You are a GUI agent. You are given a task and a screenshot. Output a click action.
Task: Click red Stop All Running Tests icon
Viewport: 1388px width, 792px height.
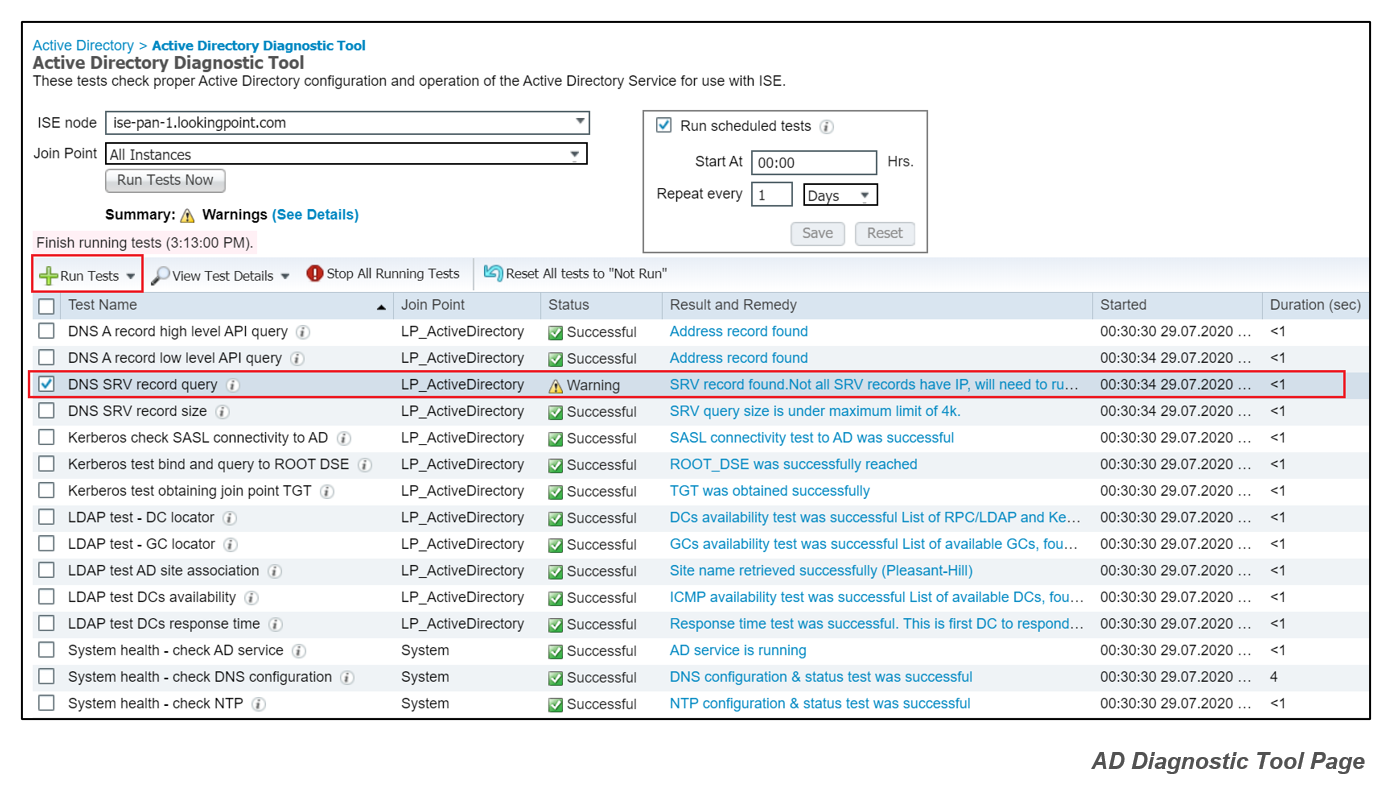pyautogui.click(x=315, y=274)
